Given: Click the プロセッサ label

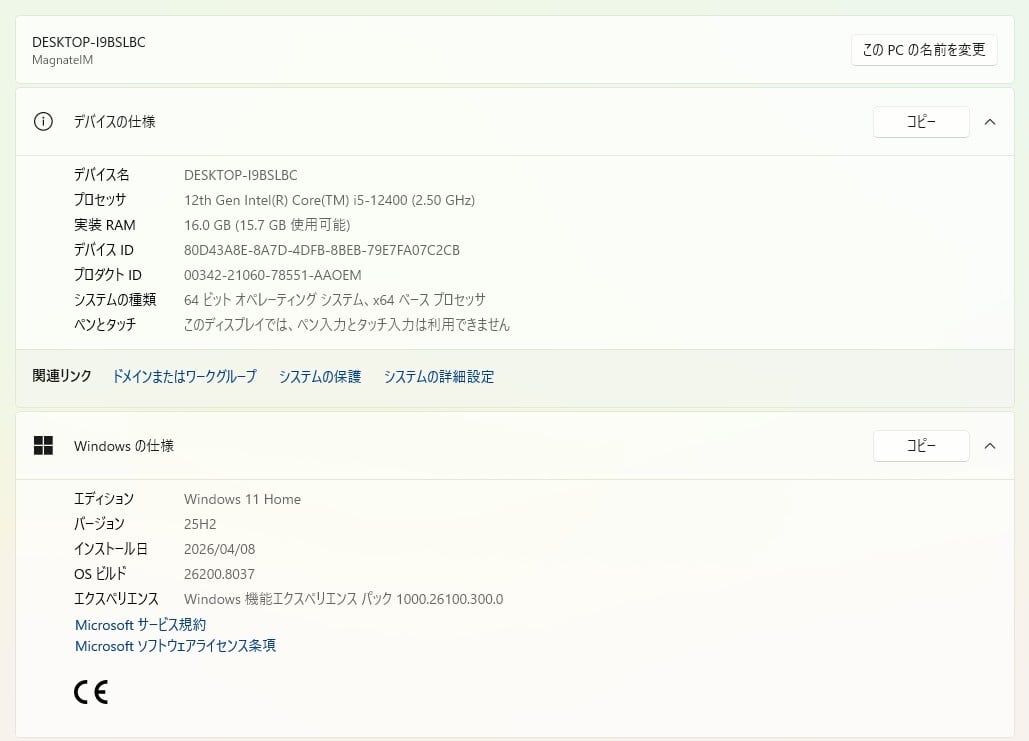Looking at the screenshot, I should click(x=100, y=200).
